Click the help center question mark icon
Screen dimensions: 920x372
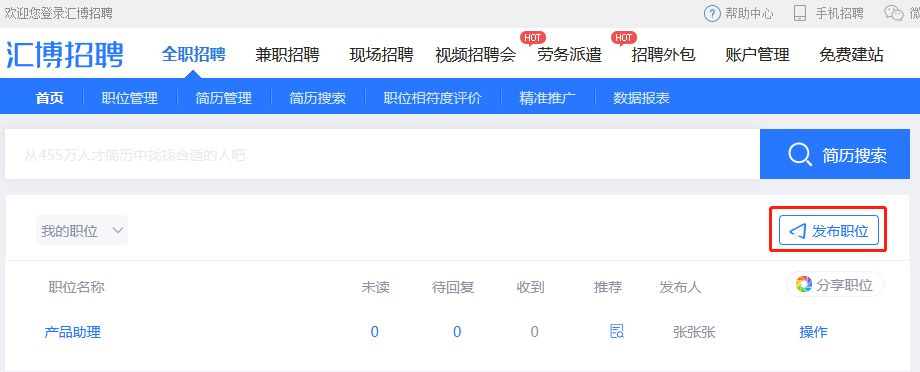click(x=712, y=13)
